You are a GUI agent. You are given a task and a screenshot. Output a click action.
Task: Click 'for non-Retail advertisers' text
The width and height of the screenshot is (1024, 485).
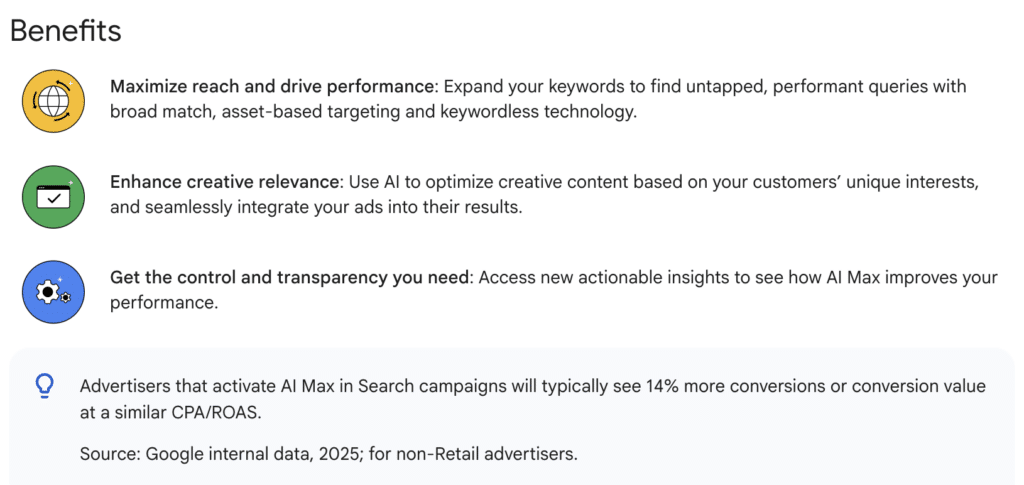point(473,454)
